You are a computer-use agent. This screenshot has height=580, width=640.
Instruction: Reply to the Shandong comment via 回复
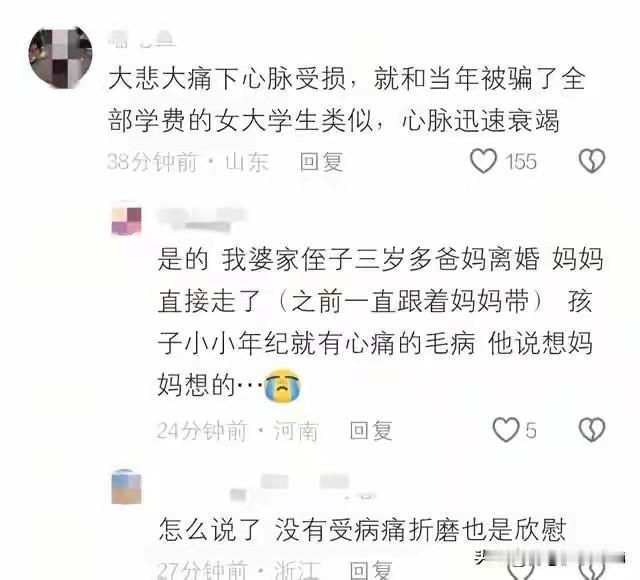321,162
